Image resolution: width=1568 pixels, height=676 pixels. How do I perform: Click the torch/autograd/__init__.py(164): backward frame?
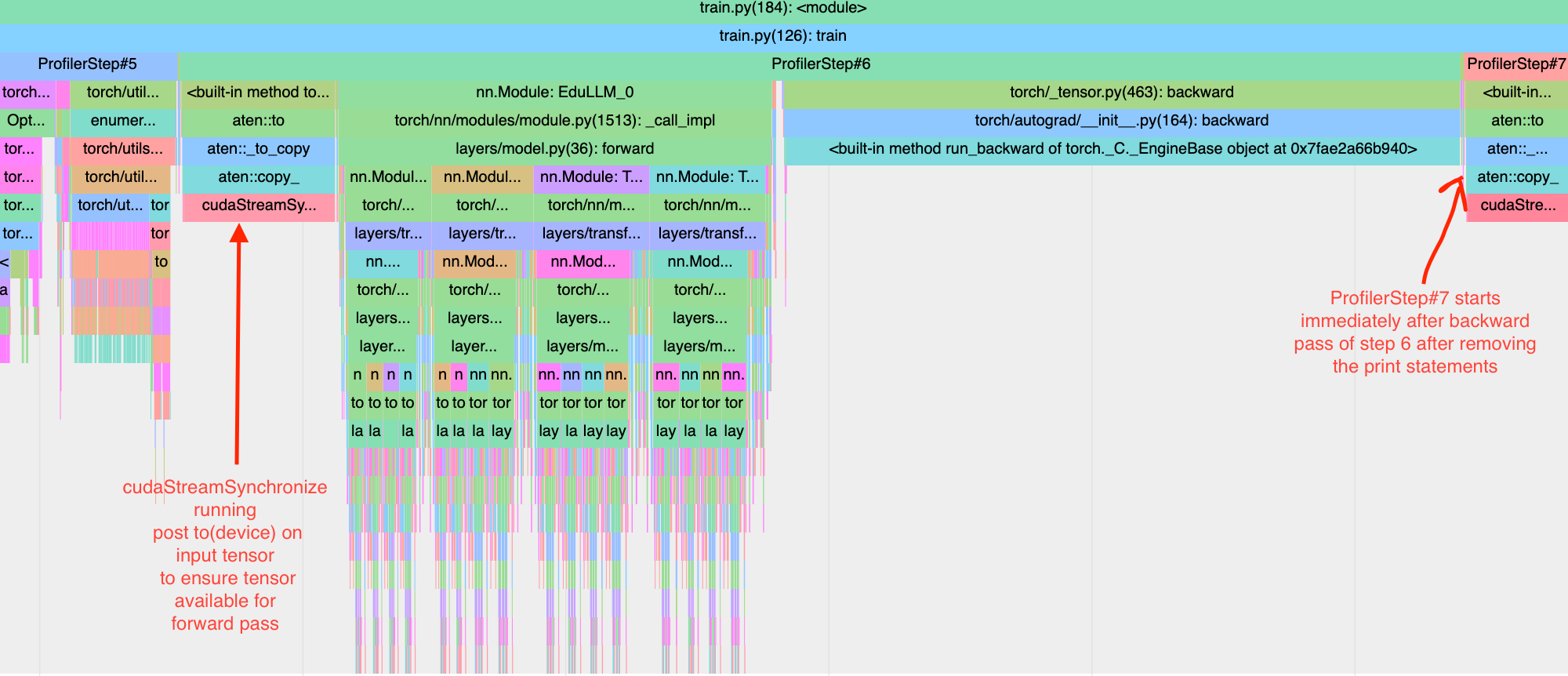pyautogui.click(x=1121, y=121)
